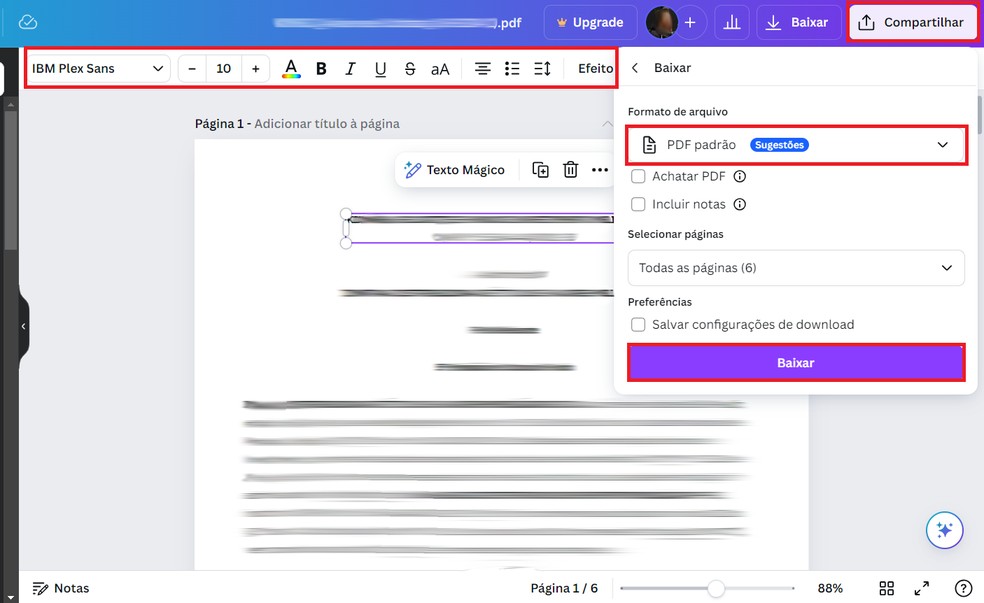Toggle underline formatting

point(380,68)
